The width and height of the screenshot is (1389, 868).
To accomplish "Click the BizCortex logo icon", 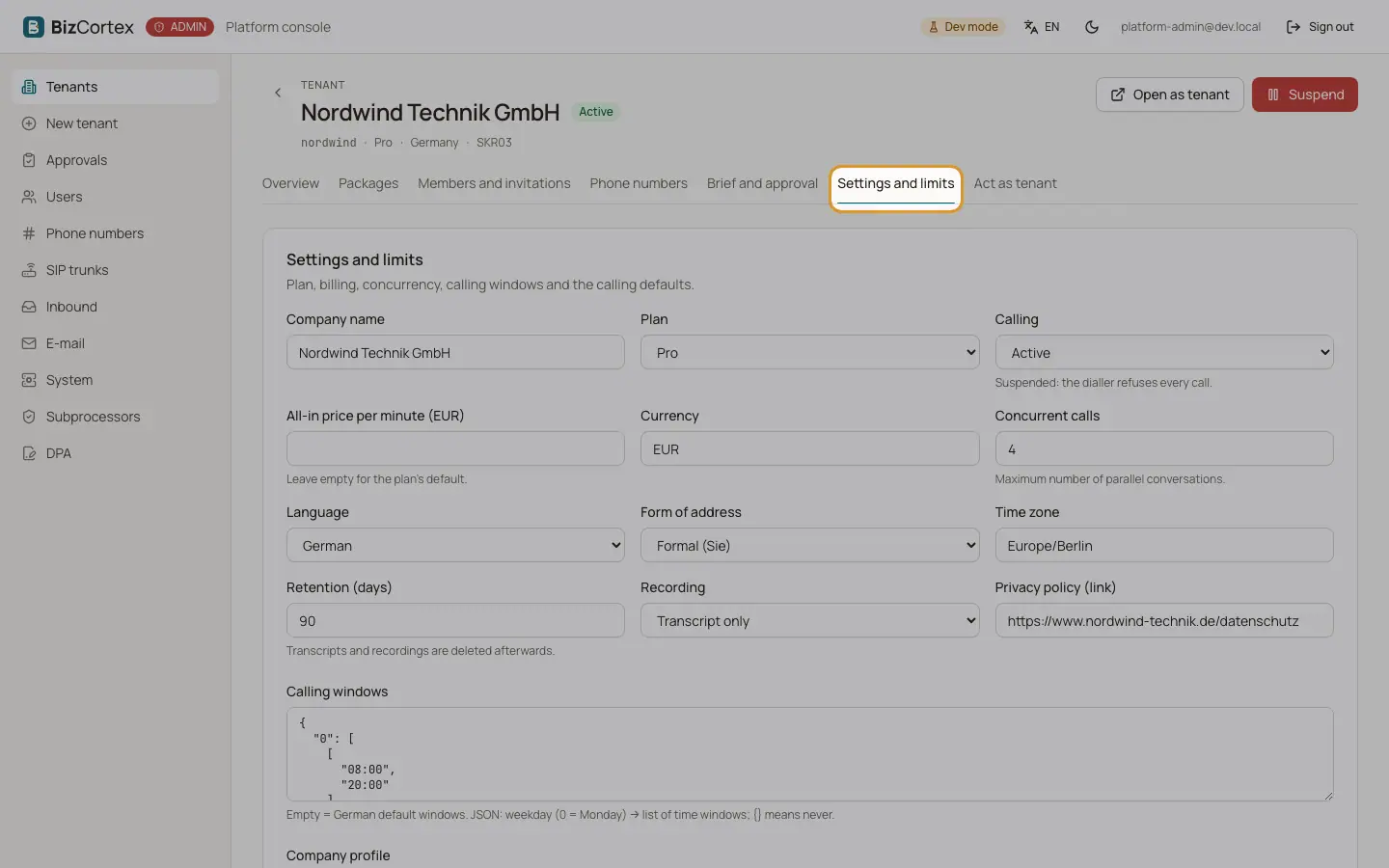I will point(34,27).
